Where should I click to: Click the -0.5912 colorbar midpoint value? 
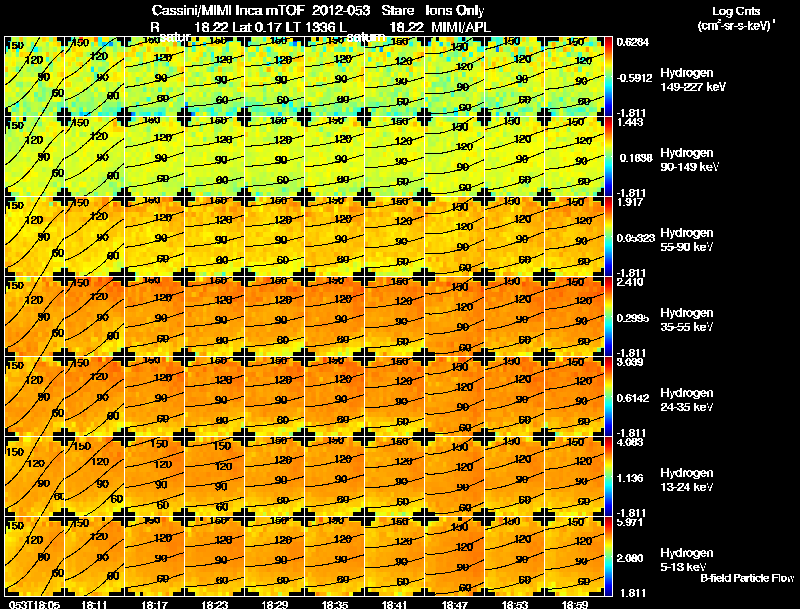click(634, 78)
